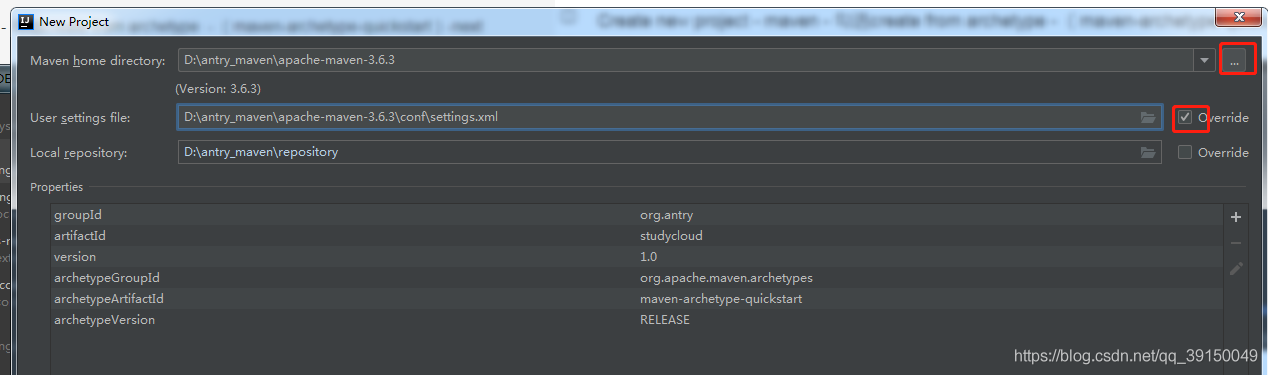Click the RELEASE value cell

pos(665,320)
